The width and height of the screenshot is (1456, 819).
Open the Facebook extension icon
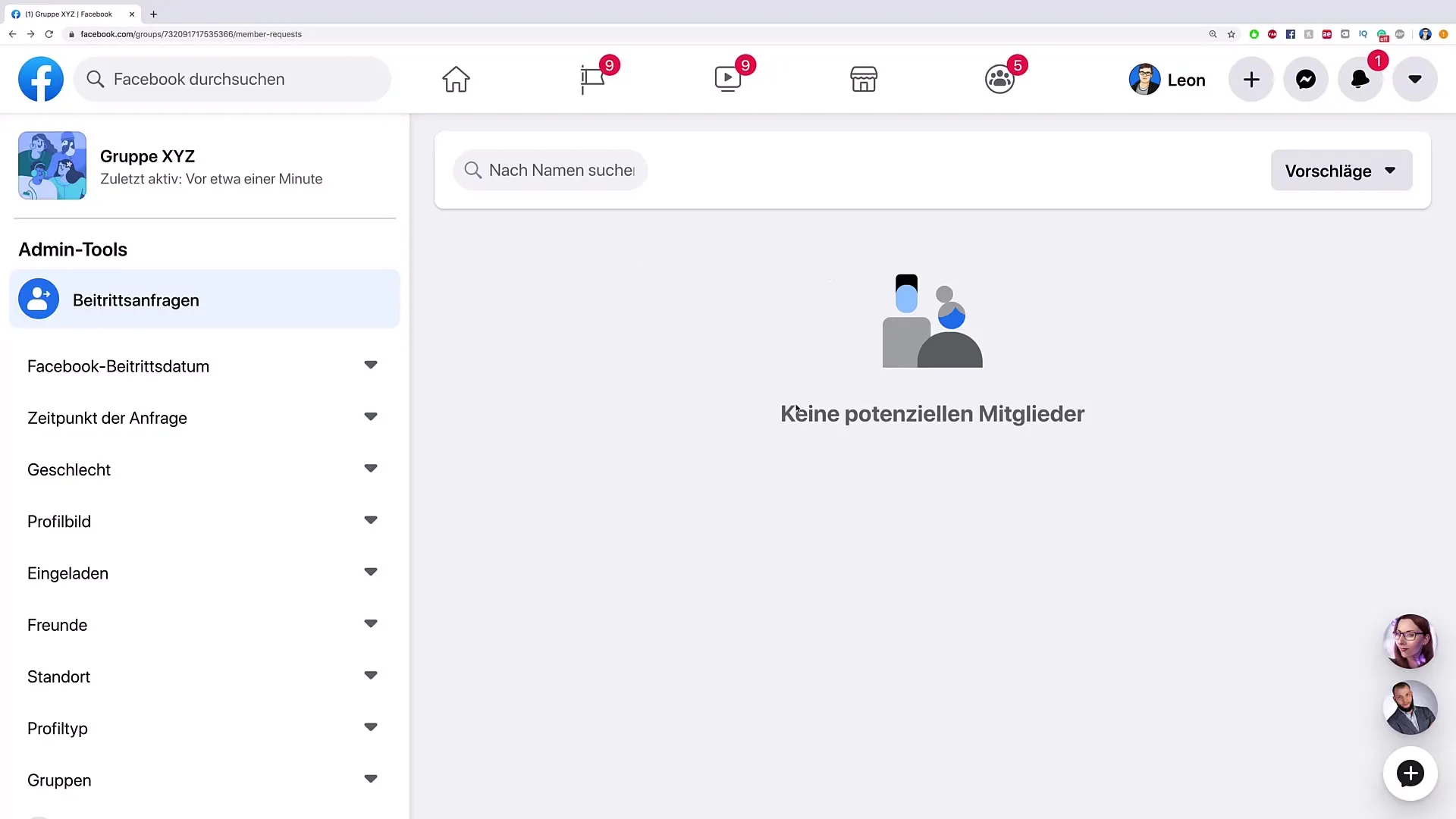[1290, 34]
